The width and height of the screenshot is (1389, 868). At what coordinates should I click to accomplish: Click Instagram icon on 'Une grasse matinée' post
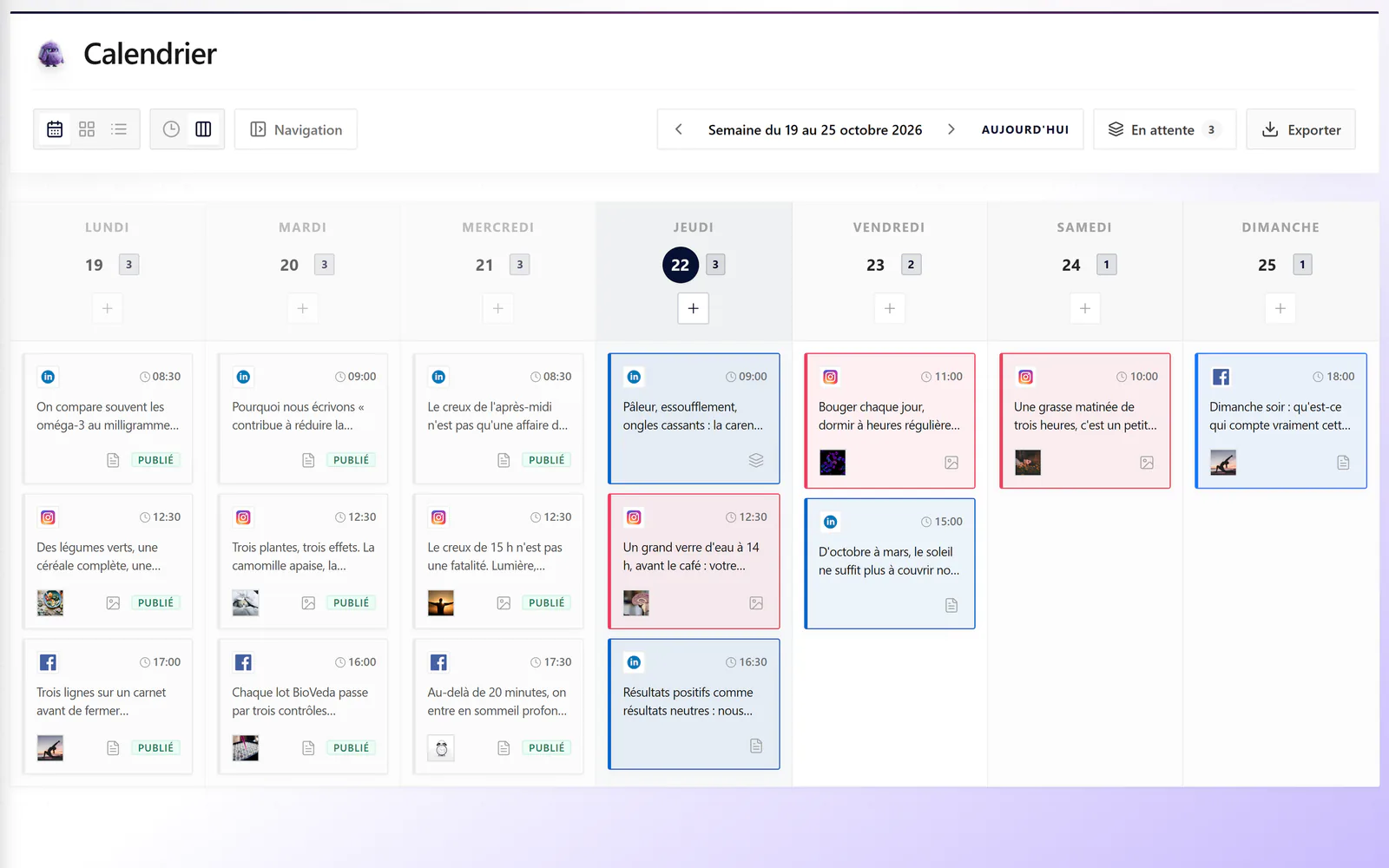pyautogui.click(x=1026, y=377)
